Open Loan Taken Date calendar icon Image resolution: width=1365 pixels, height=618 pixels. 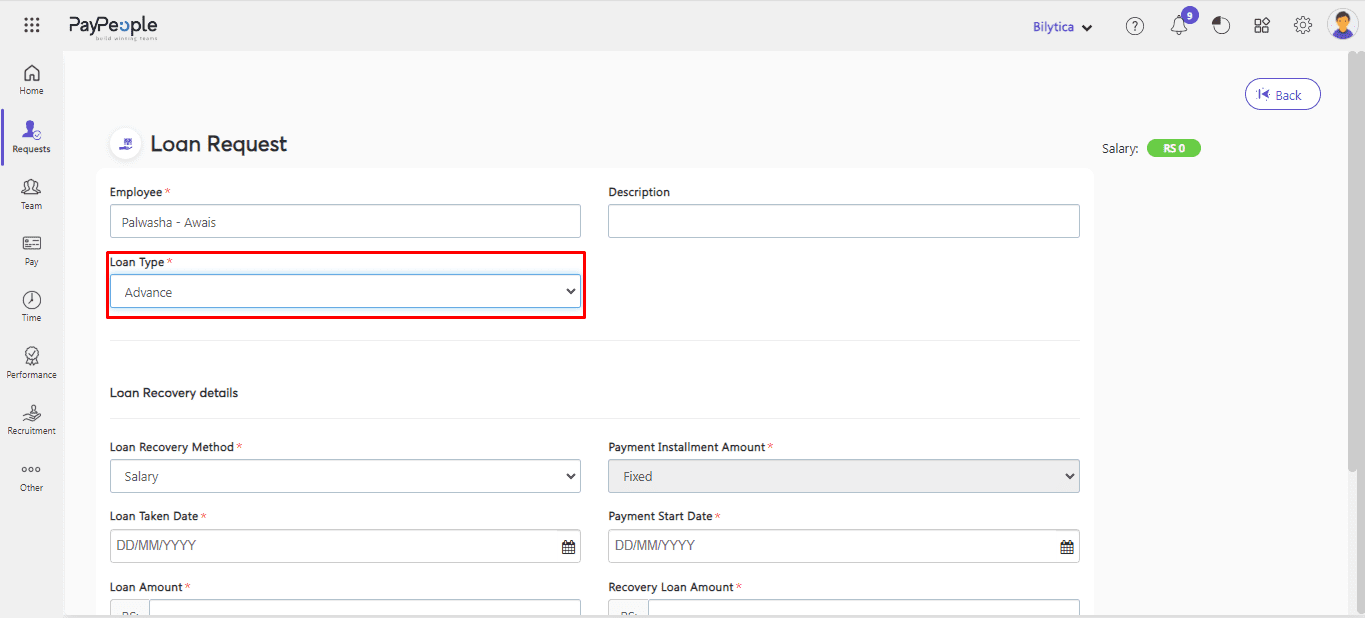568,547
